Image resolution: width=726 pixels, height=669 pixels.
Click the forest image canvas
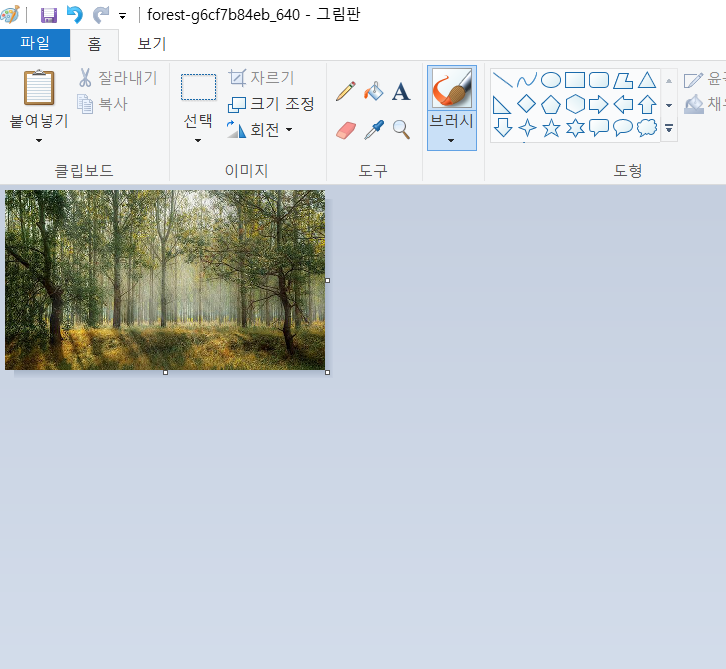pos(165,280)
